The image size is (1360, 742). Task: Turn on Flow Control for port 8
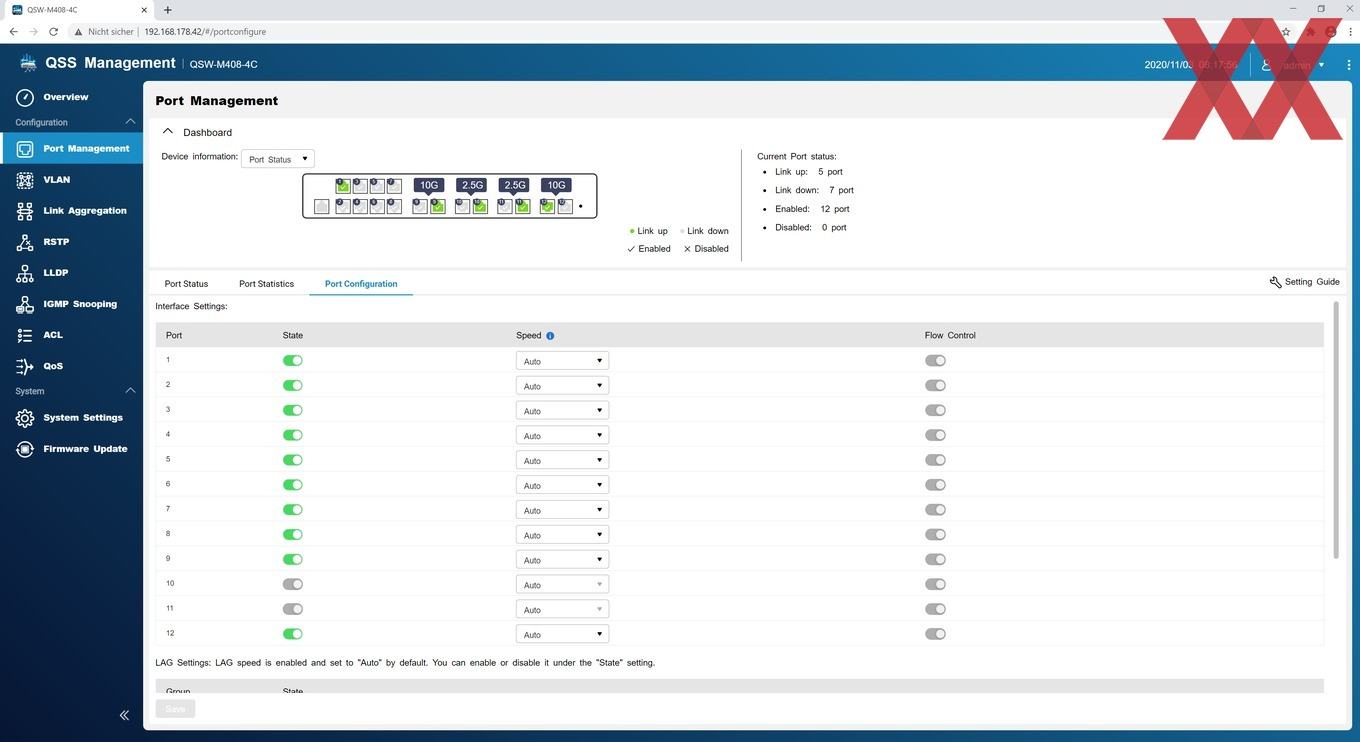(x=935, y=534)
